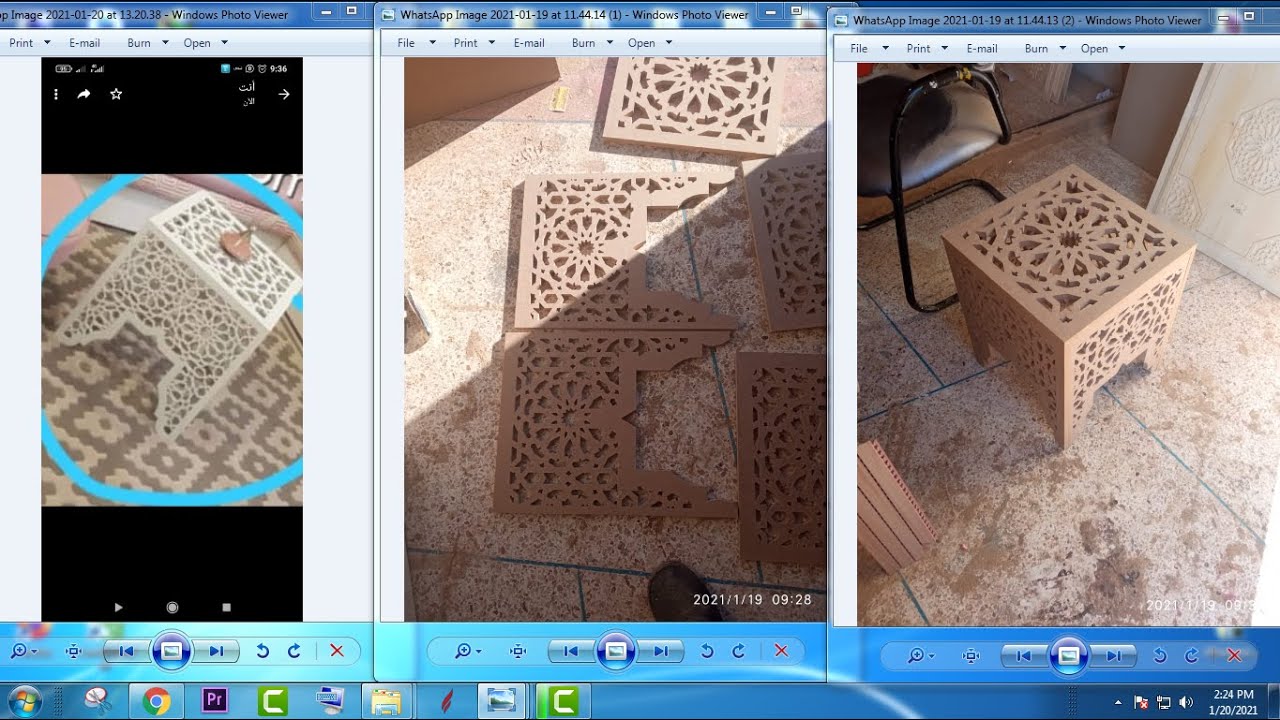Screen dimensions: 1280x720
Task: Open Print menu in middle viewer
Action: (473, 43)
